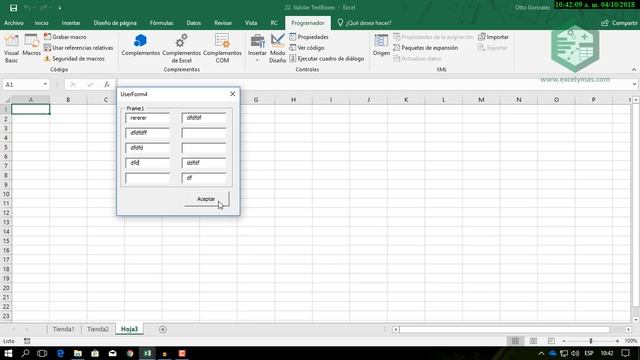The height and width of the screenshot is (360, 640).
Task: Click the select-all corner of the sheet
Action: tap(6, 100)
